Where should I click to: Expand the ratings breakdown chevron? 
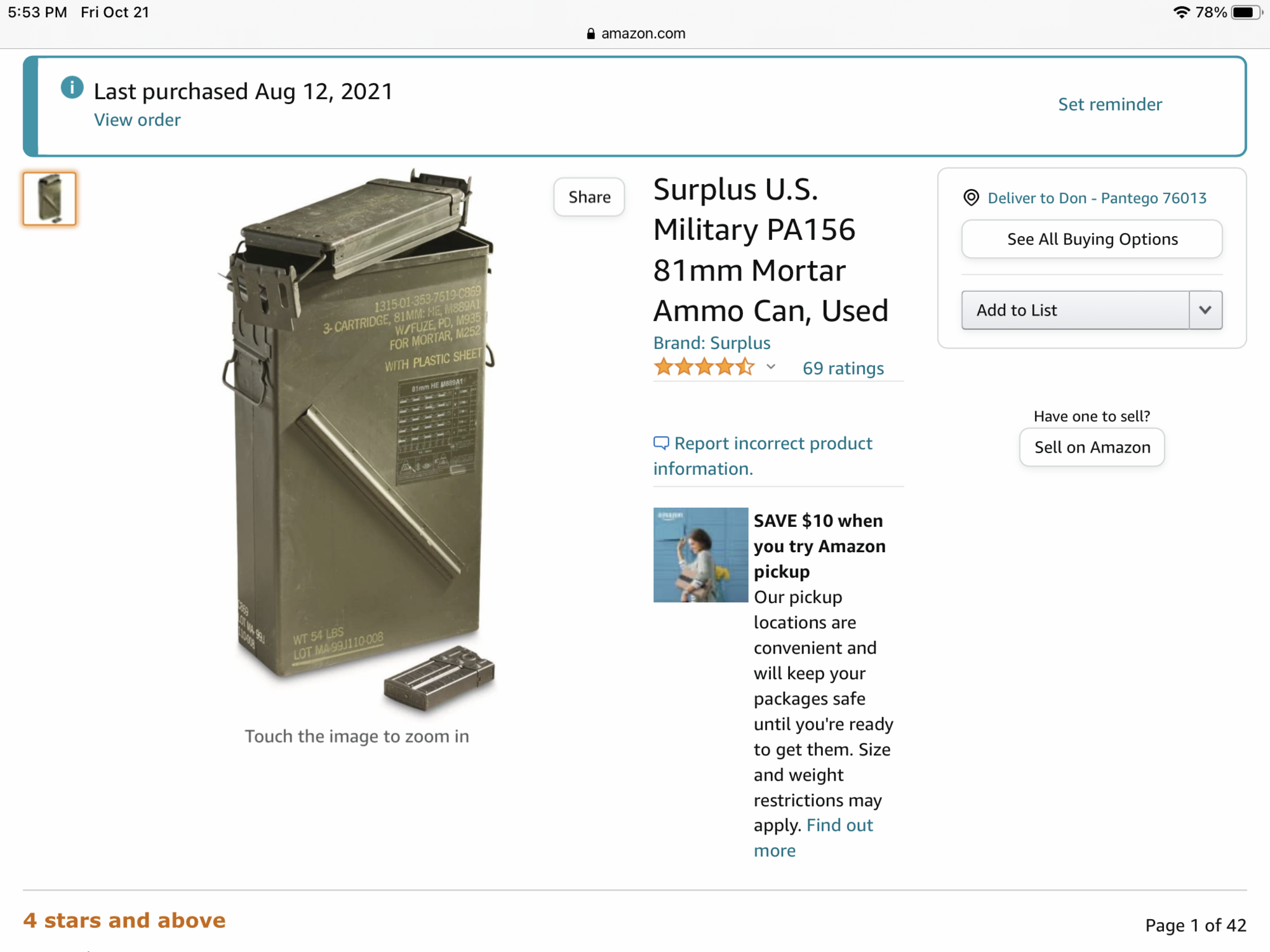click(771, 367)
